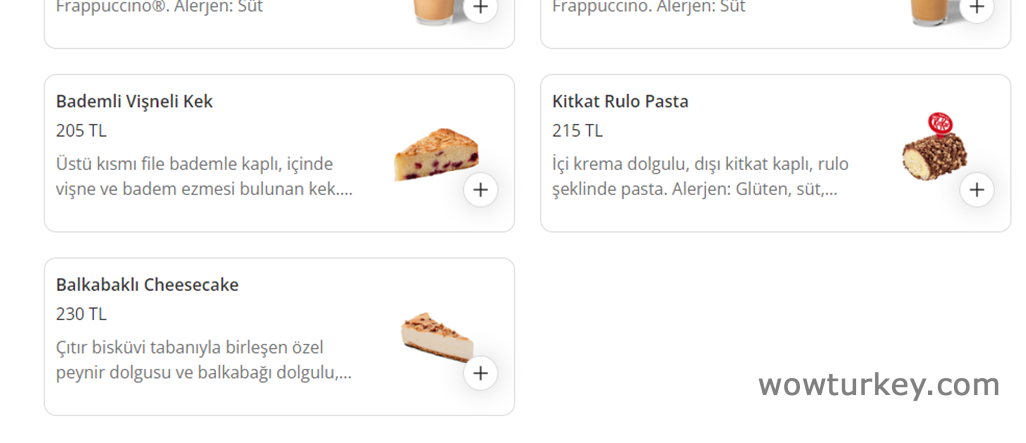Expand the Kitkat Rulo Pasta allergen description
This screenshot has width=1026, height=443.
tap(699, 176)
